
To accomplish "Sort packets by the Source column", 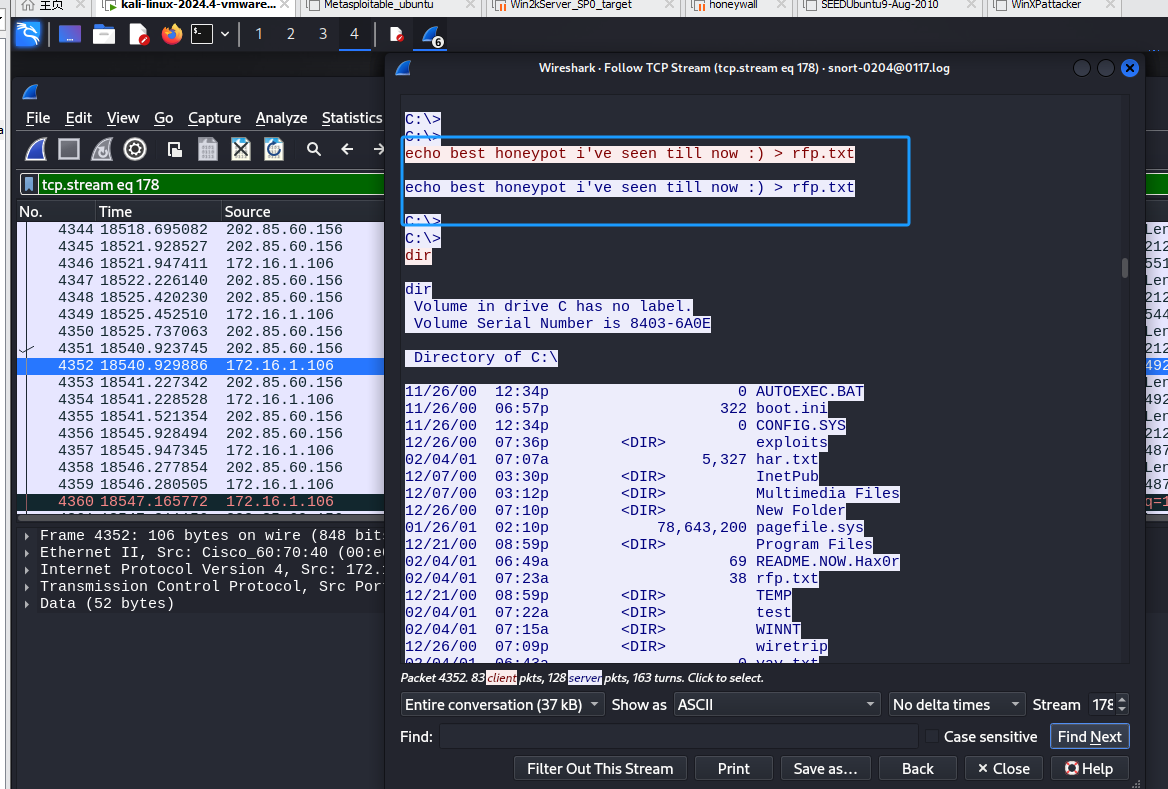I will [x=302, y=212].
